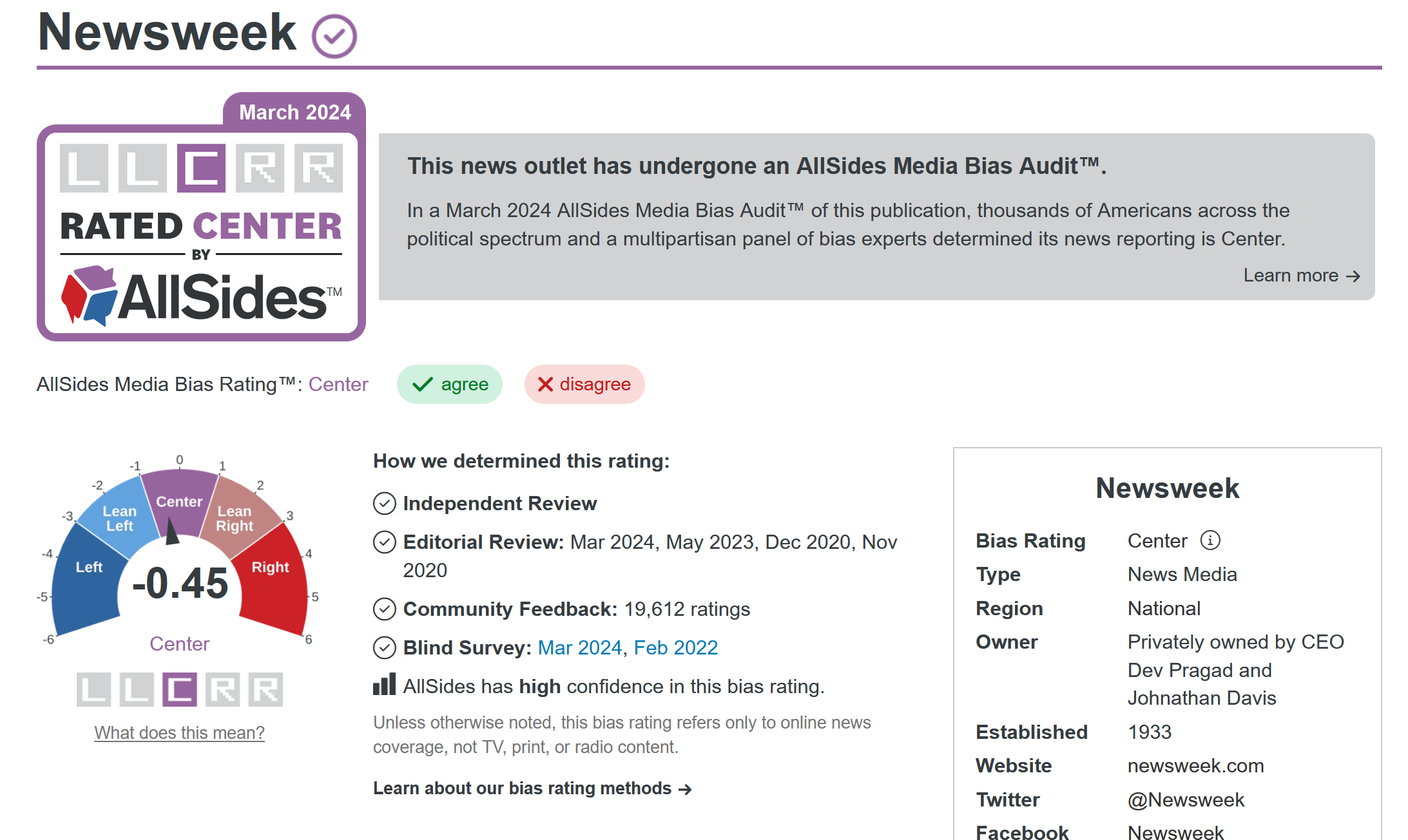Click the Established 1933 value
1408x840 pixels.
pos(1150,732)
